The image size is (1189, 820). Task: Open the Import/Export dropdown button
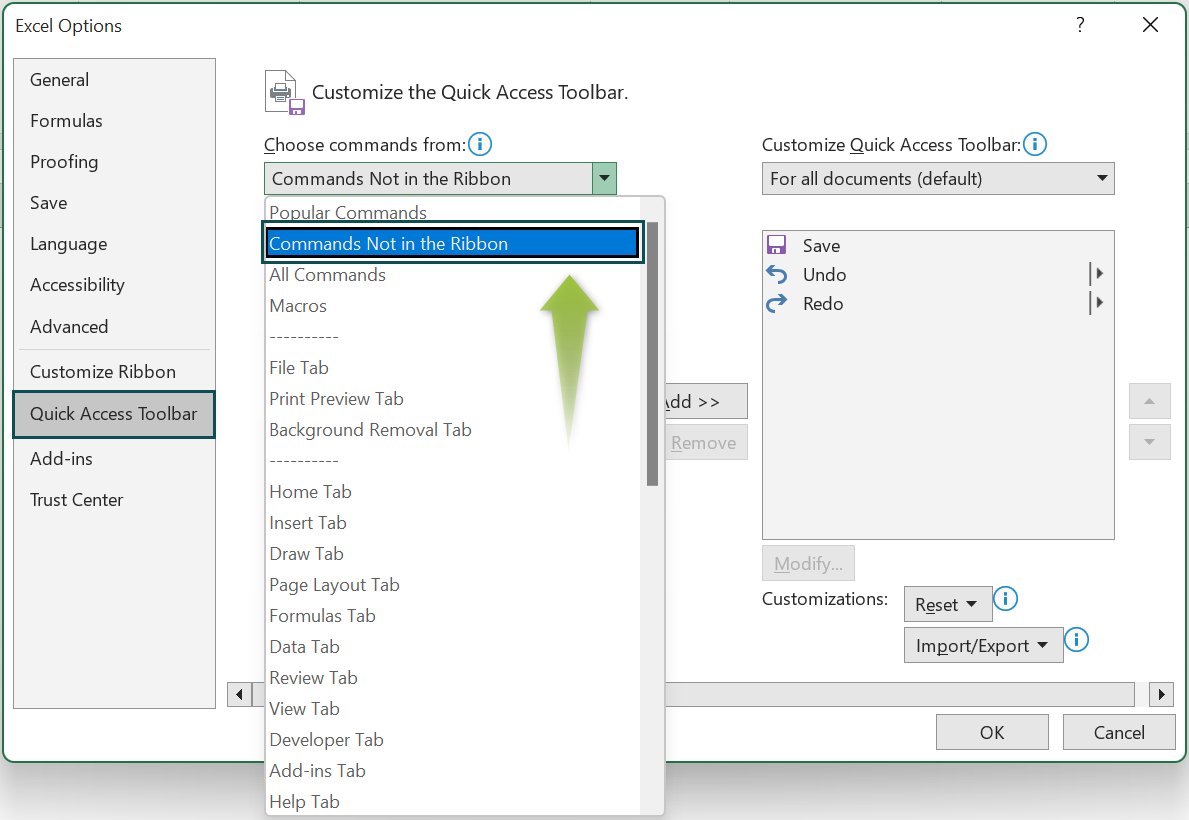point(984,646)
